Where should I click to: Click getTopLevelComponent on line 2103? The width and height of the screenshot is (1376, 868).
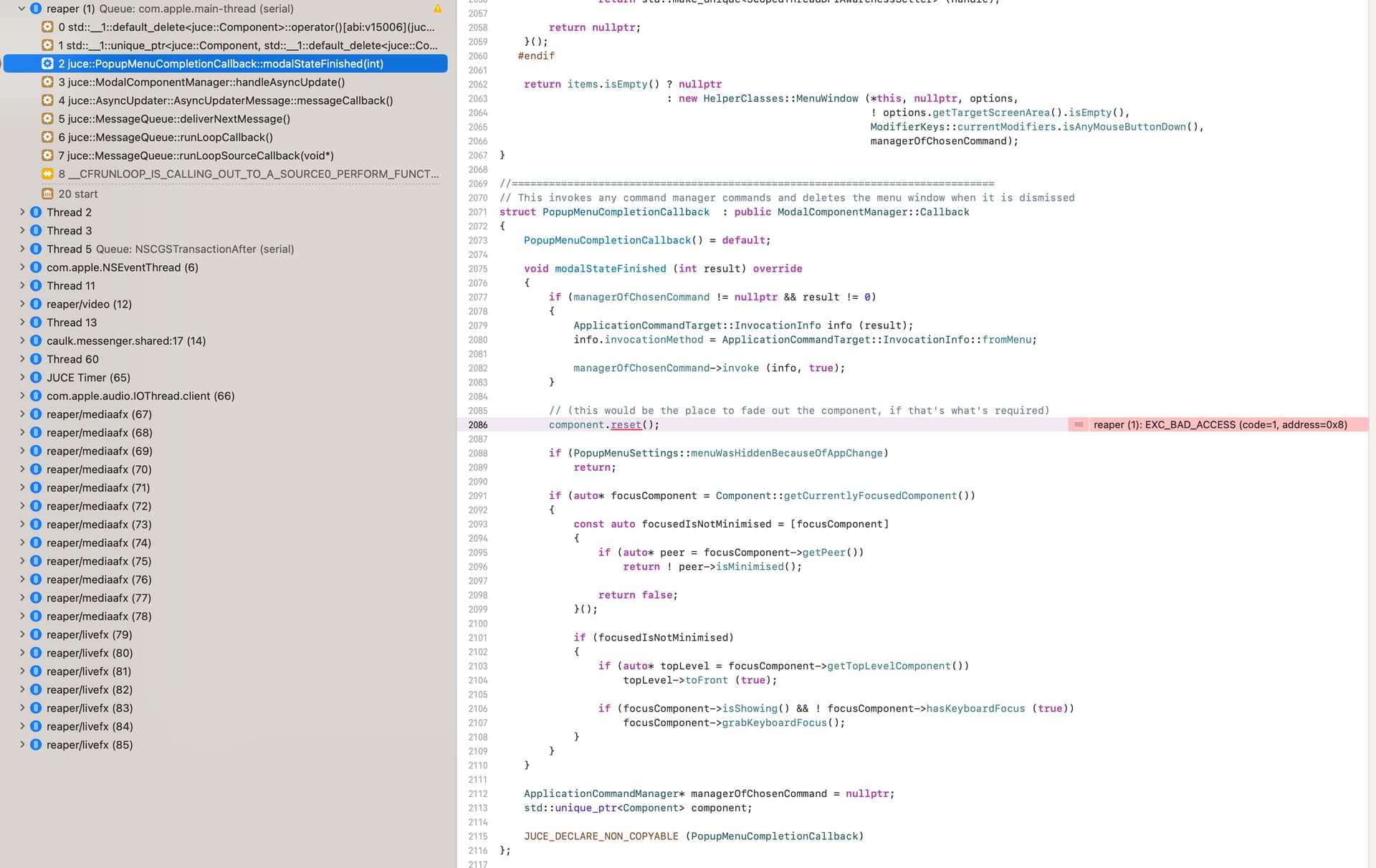pyautogui.click(x=889, y=666)
